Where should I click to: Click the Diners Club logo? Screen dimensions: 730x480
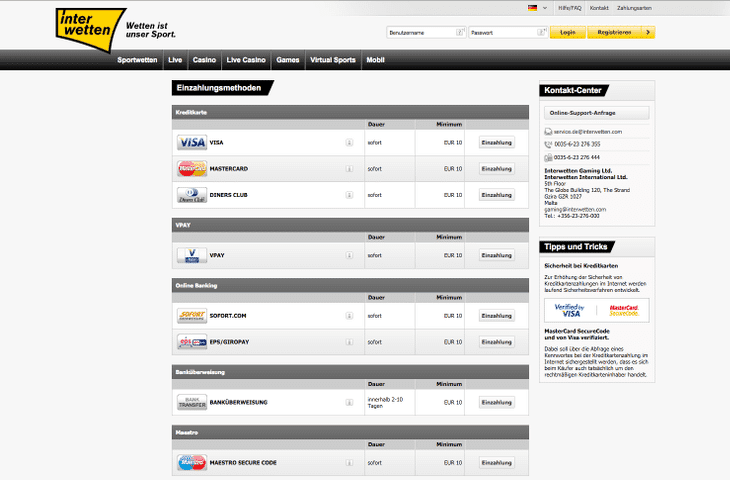coord(192,195)
